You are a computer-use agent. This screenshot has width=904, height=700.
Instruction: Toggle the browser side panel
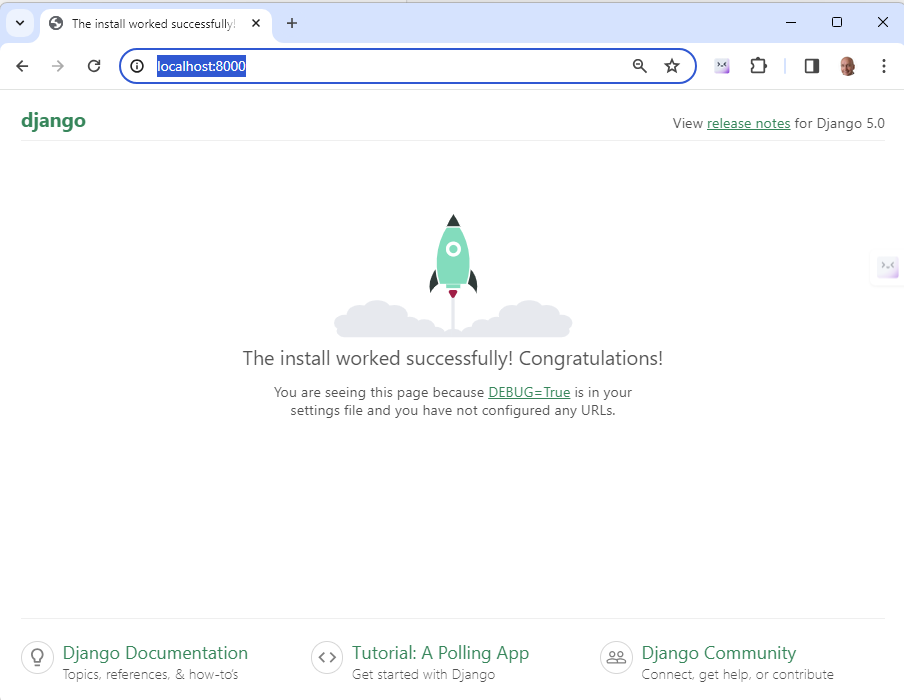pyautogui.click(x=812, y=66)
